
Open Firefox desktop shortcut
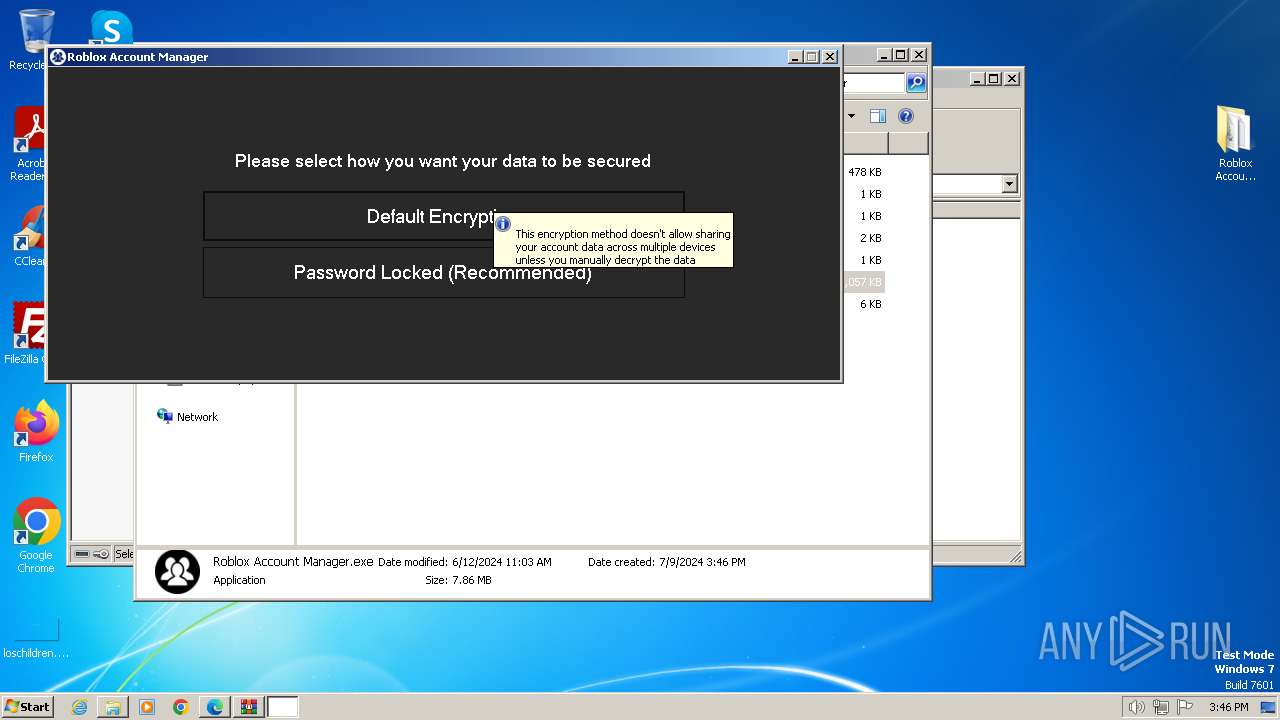(36, 432)
